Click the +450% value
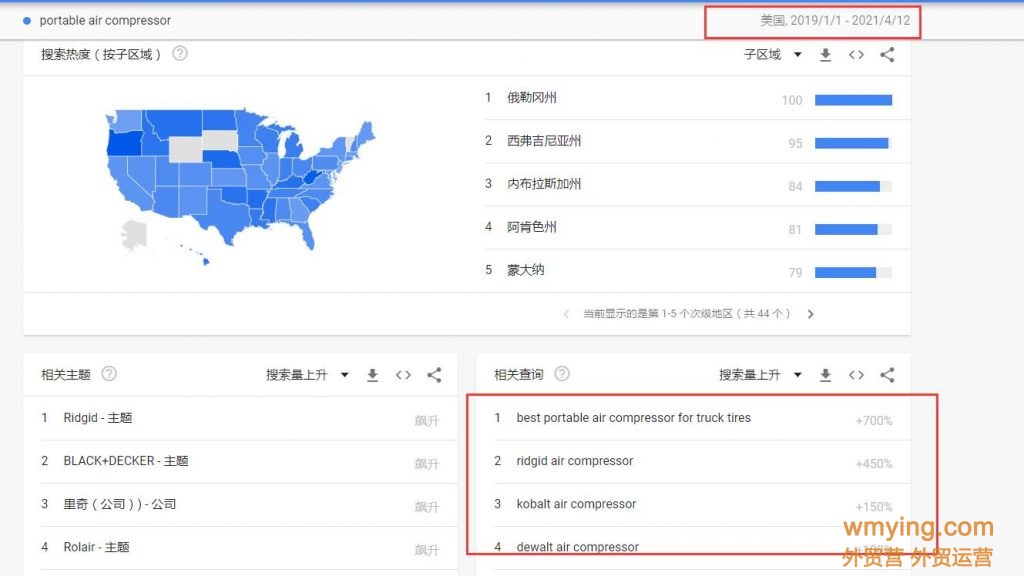This screenshot has height=576, width=1024. (874, 464)
